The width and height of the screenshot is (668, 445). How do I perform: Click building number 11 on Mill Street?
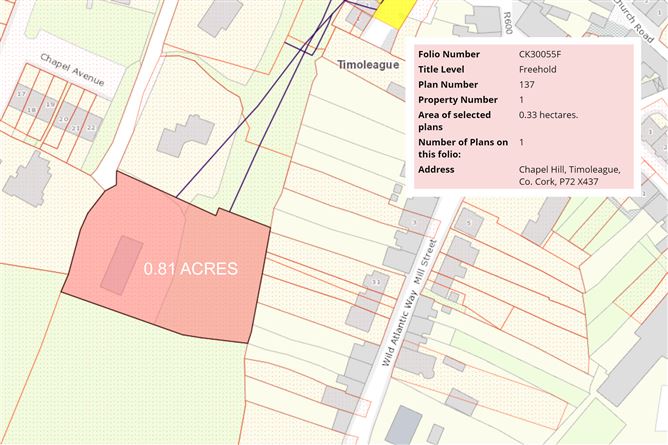coord(375,282)
